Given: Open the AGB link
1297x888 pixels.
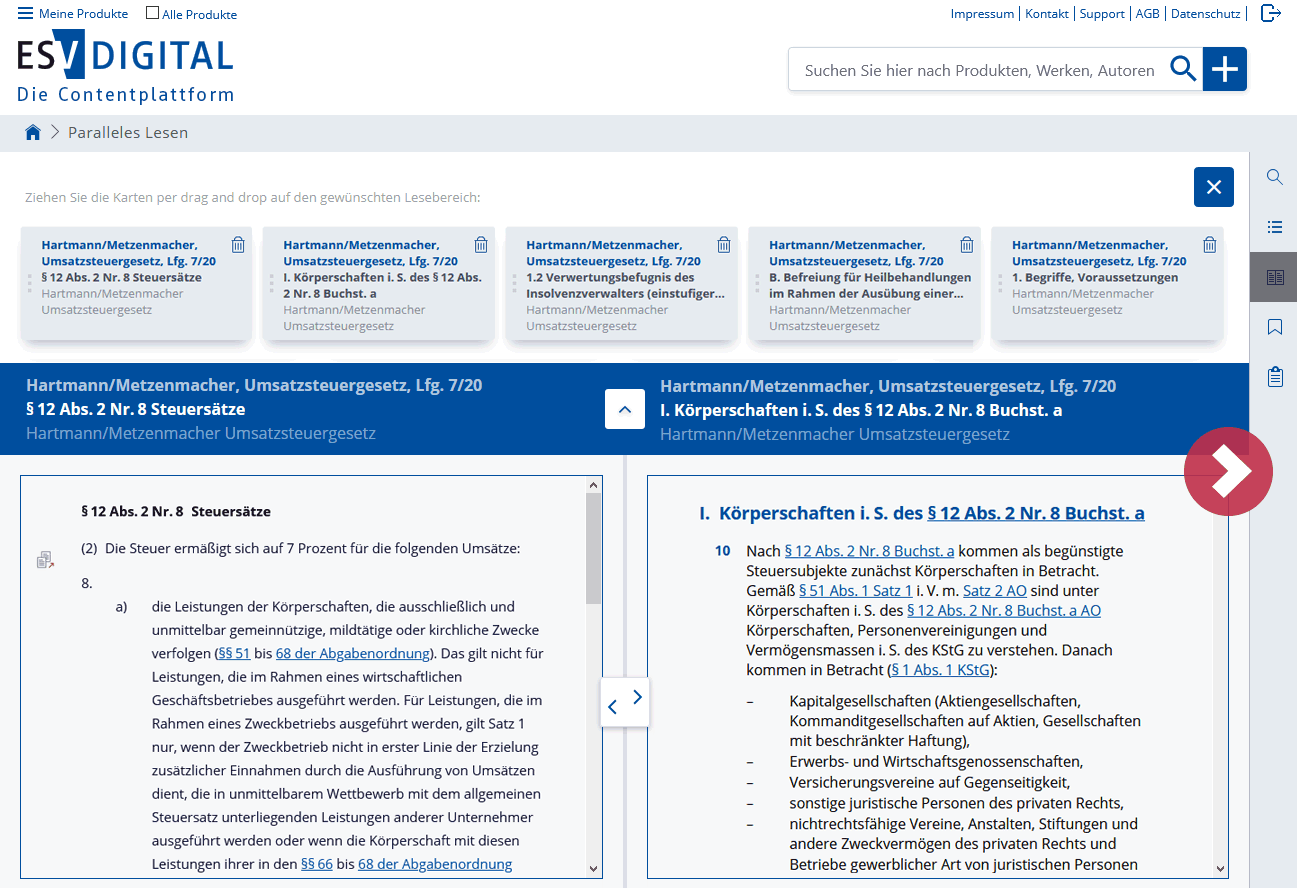Looking at the screenshot, I should point(1147,14).
